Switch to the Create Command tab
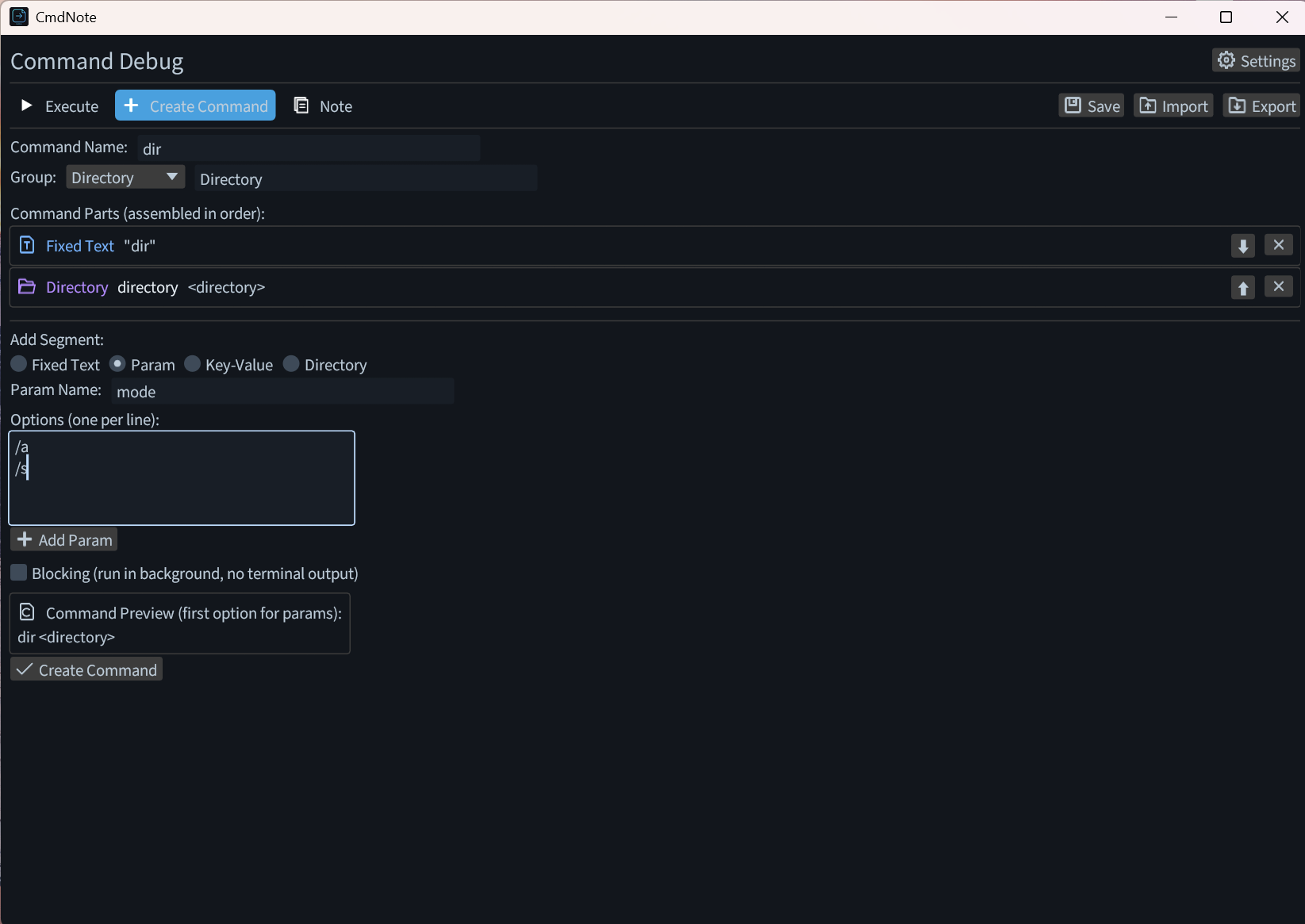Viewport: 1305px width, 924px height. [195, 106]
